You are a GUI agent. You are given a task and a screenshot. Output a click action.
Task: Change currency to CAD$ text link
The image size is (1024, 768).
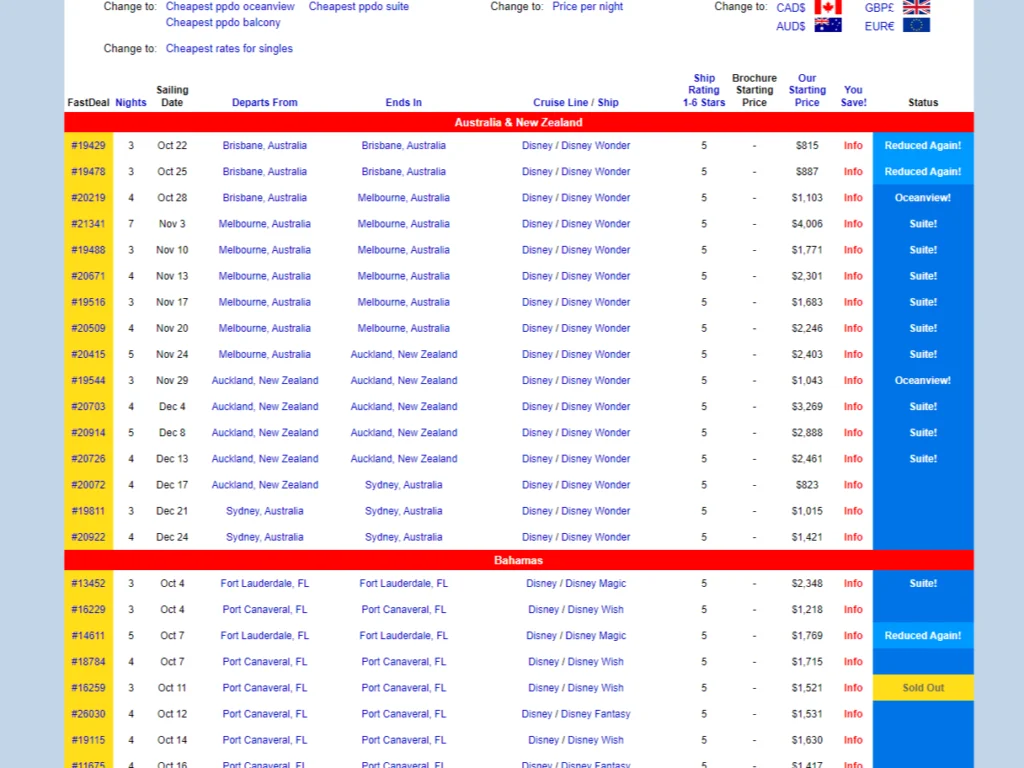click(x=790, y=8)
